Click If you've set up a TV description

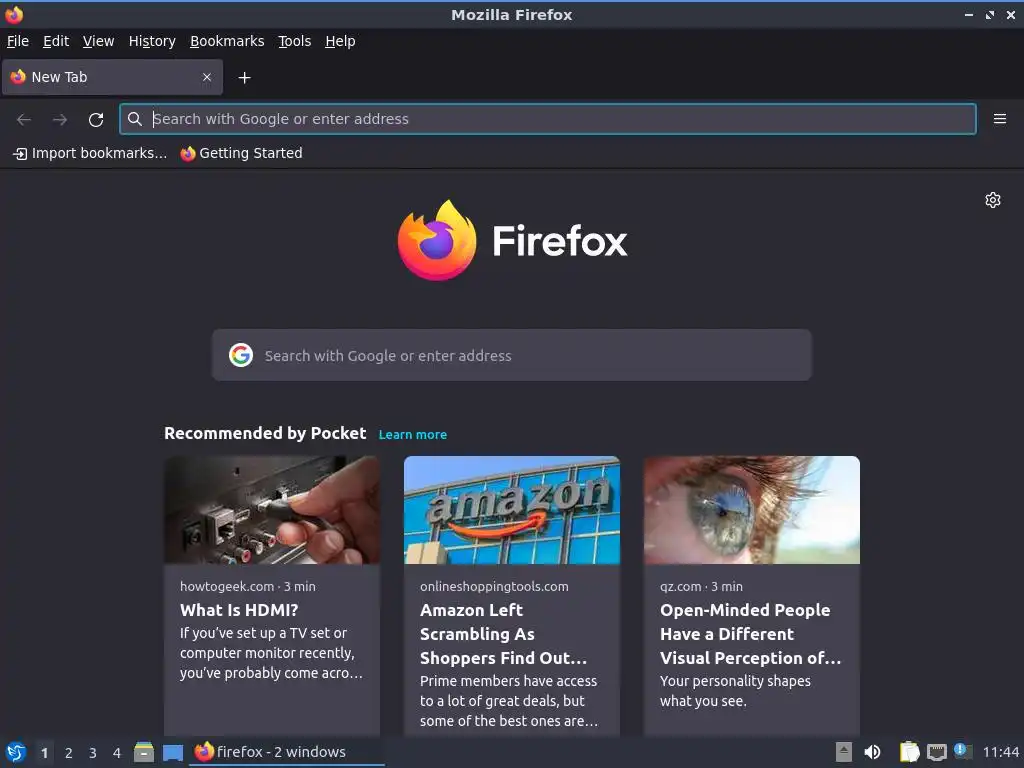[271, 653]
